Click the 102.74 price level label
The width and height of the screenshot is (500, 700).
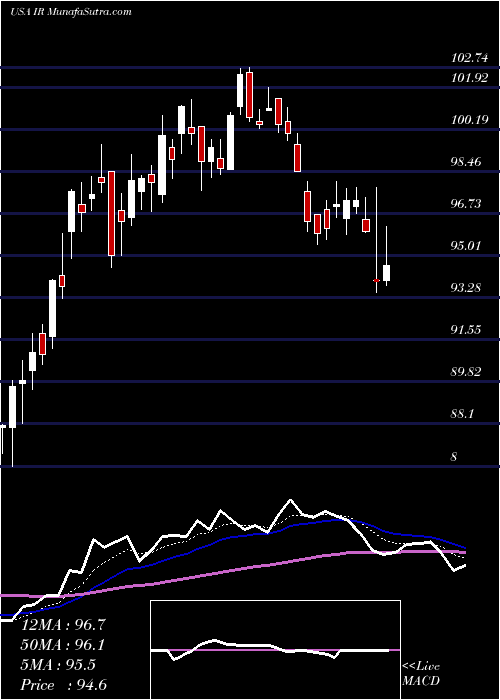(469, 58)
